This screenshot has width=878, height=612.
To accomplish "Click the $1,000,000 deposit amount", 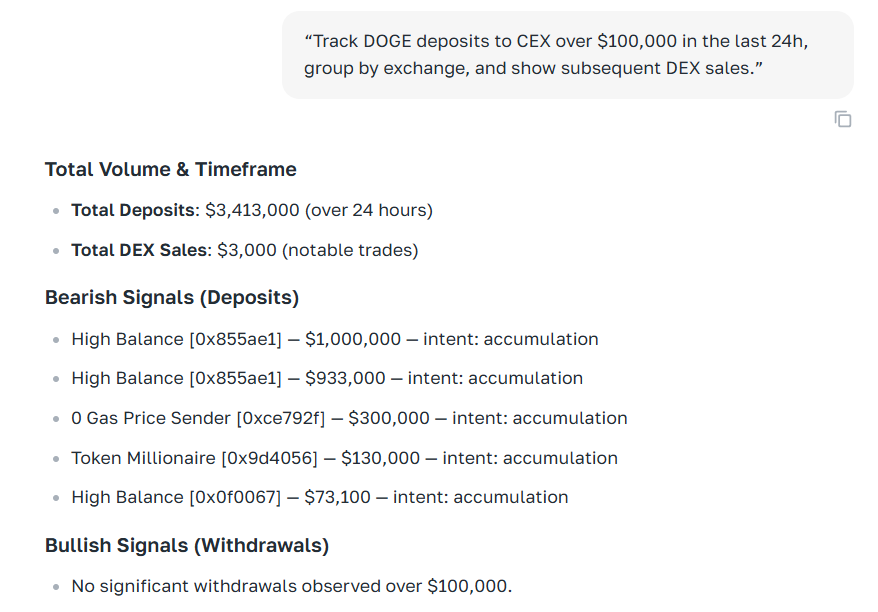I will (x=353, y=339).
